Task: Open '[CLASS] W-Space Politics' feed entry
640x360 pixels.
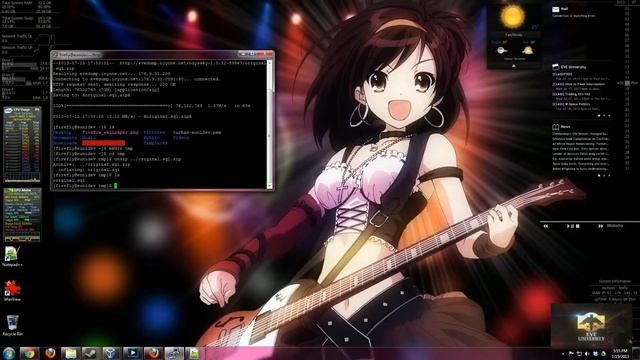Action: (x=571, y=104)
